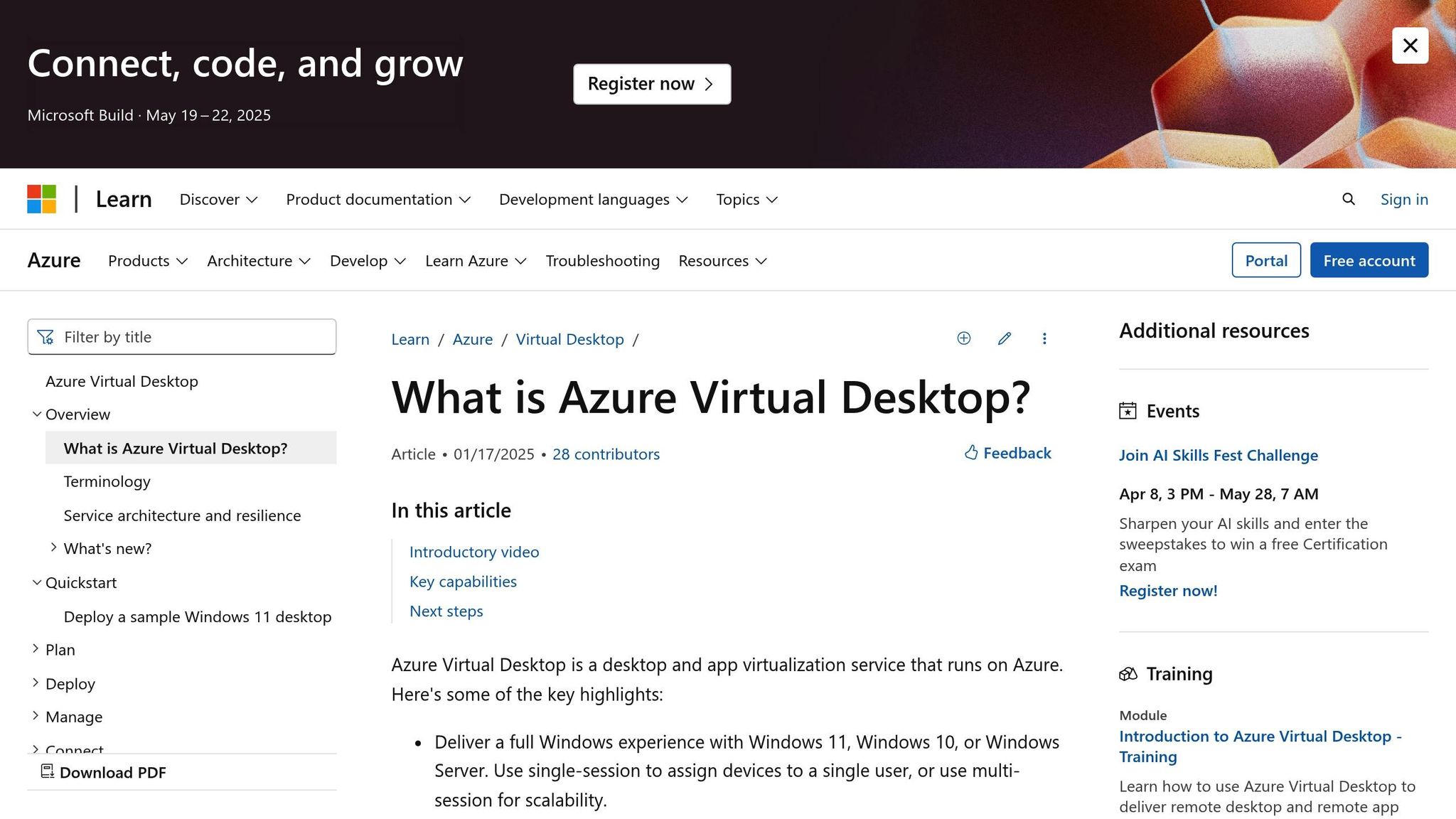Viewport: 1456px width, 819px height.
Task: Click the Register now banner button
Action: [651, 84]
